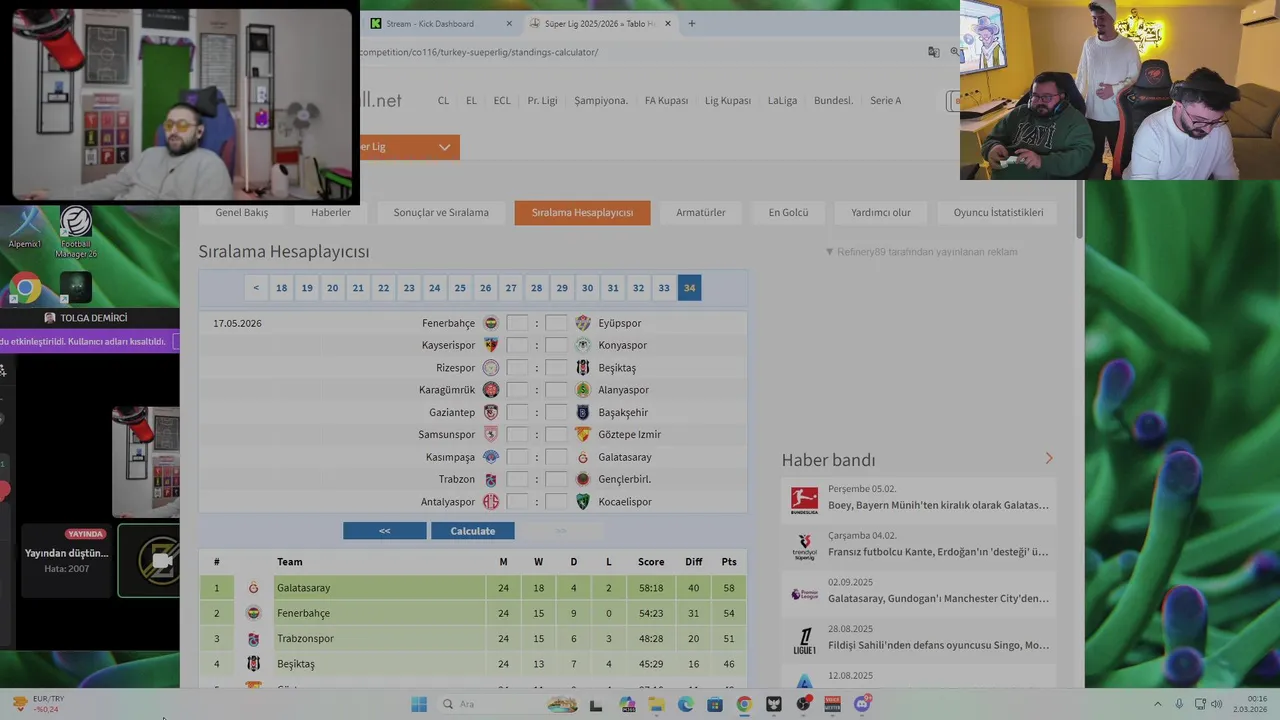Open Microsoft Edge from the taskbar
Screen dimensions: 1280x720
(x=686, y=704)
